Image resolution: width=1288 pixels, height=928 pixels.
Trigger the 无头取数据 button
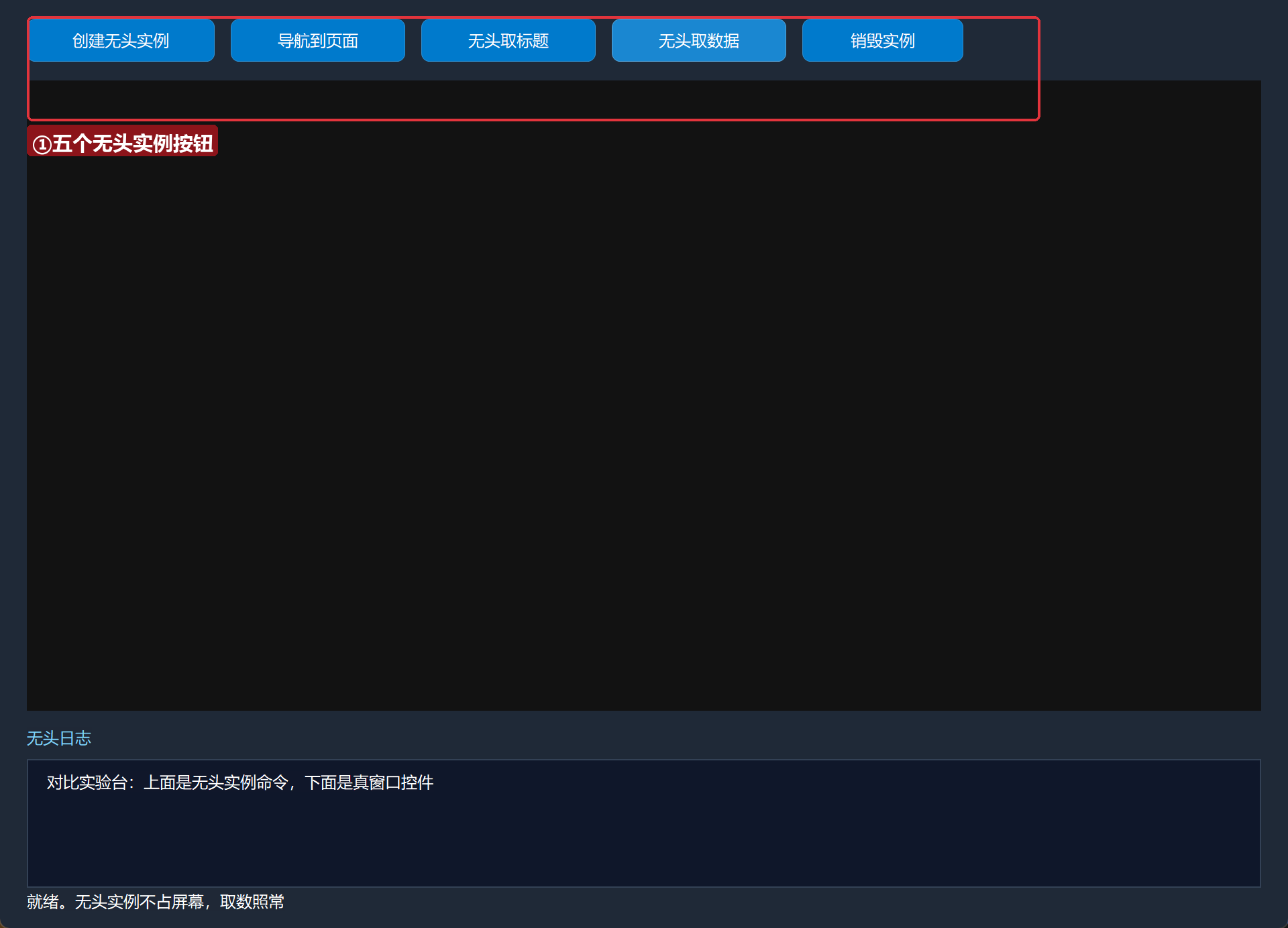[699, 40]
